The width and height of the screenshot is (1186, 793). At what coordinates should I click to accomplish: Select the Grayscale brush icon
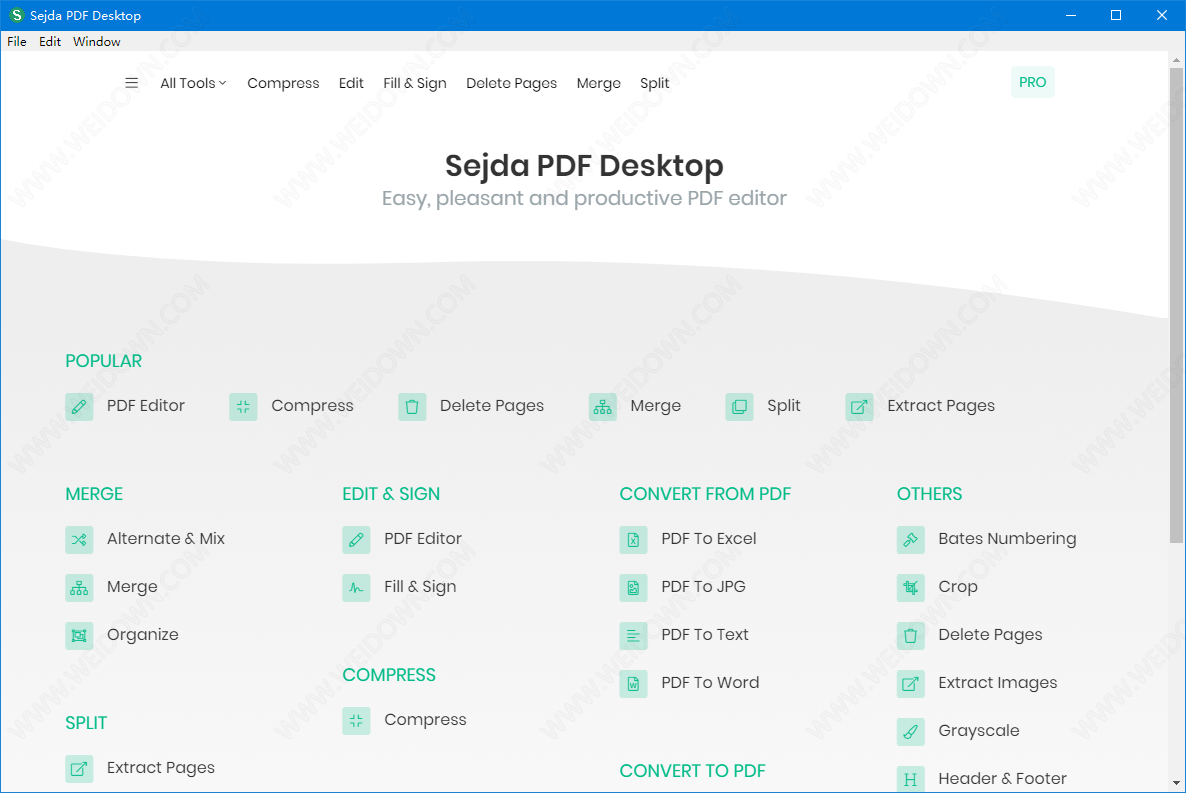[x=910, y=731]
